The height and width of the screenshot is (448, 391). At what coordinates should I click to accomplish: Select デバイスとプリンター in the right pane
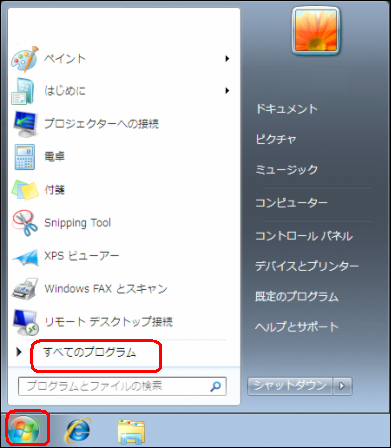307,266
